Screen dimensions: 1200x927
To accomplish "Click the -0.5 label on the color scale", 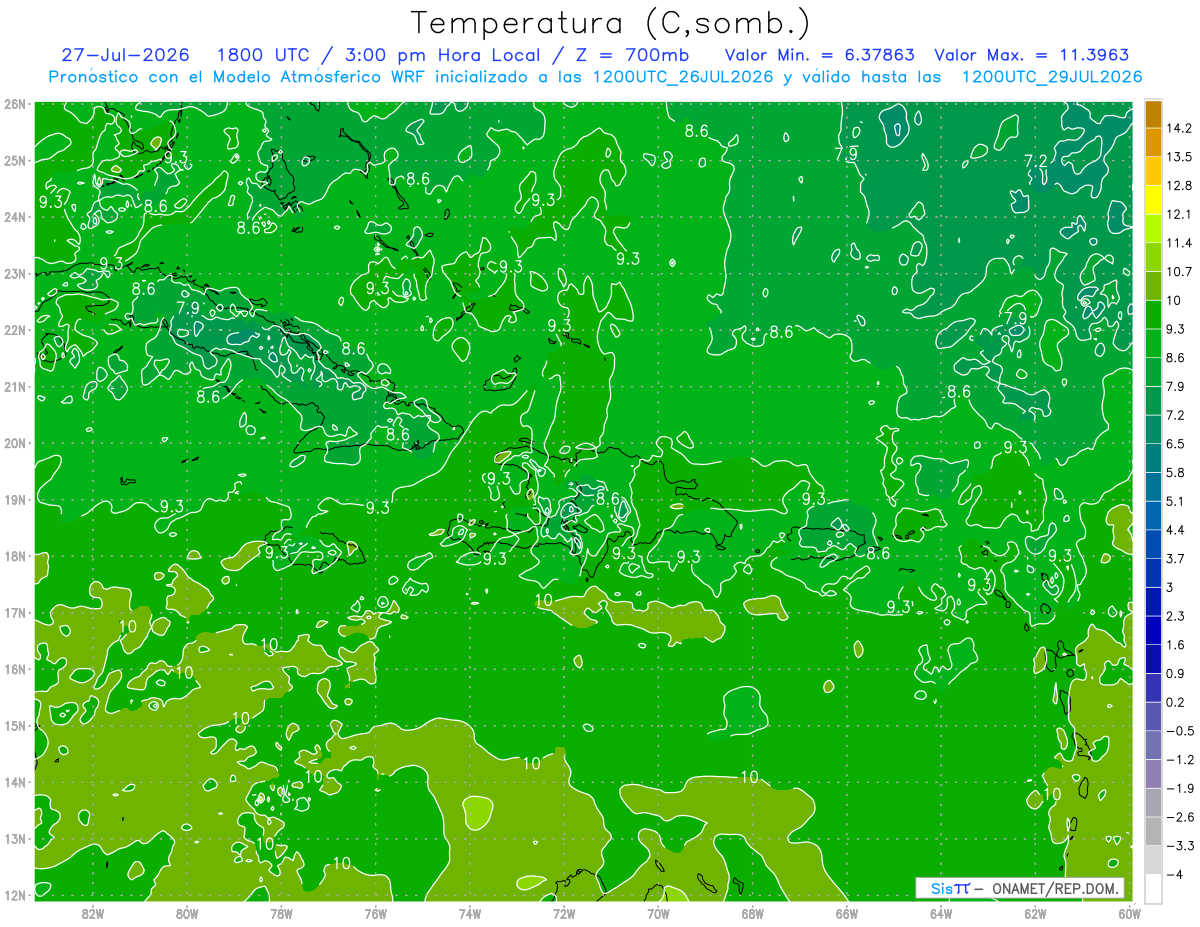I will 1179,731.
